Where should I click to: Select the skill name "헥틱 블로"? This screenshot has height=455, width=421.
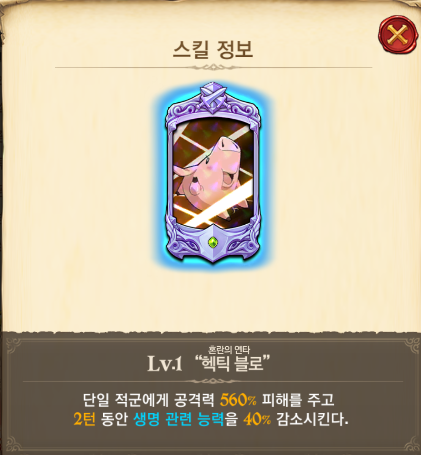(x=232, y=363)
